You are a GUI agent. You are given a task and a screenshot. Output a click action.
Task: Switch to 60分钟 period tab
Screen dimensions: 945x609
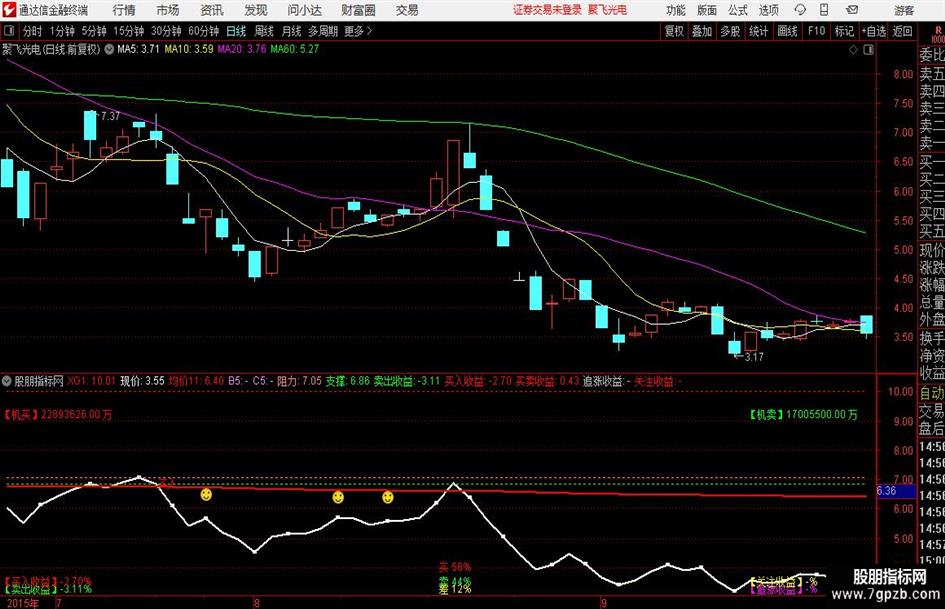coord(204,31)
